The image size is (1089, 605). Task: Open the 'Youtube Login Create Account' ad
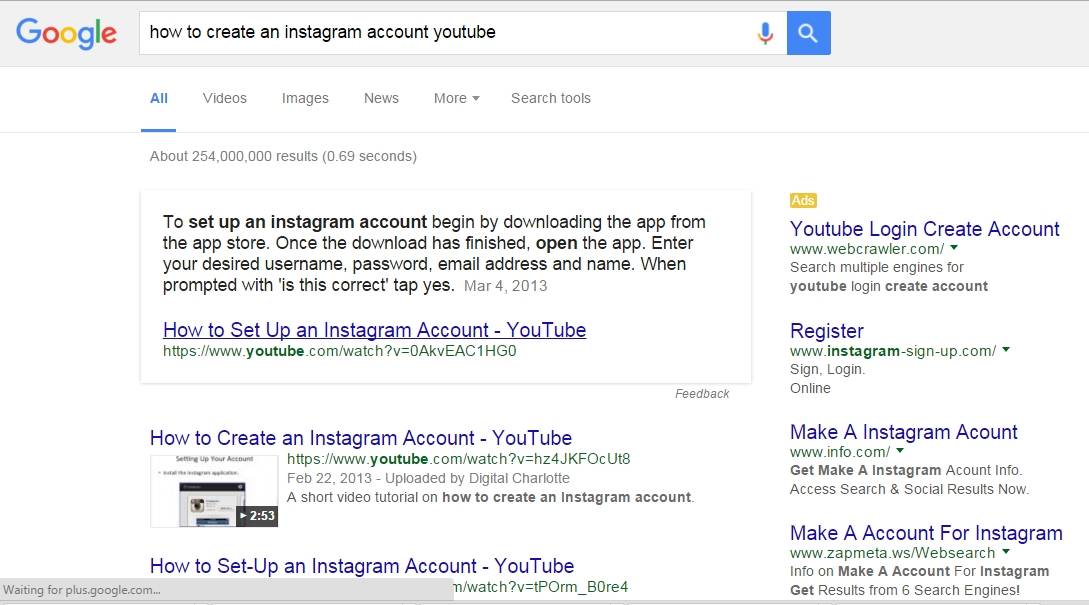[x=924, y=229]
